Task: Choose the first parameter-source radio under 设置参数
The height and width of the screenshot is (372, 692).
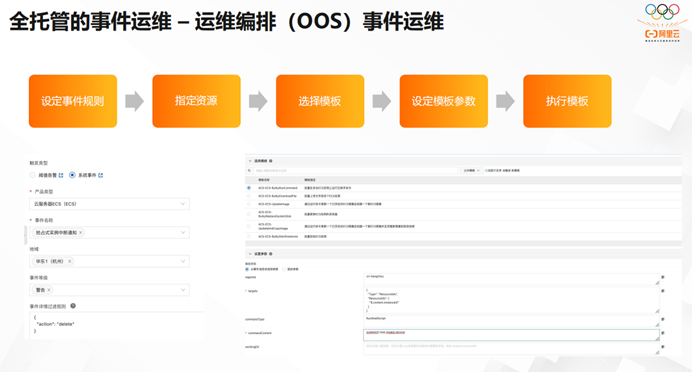Action: click(x=247, y=269)
